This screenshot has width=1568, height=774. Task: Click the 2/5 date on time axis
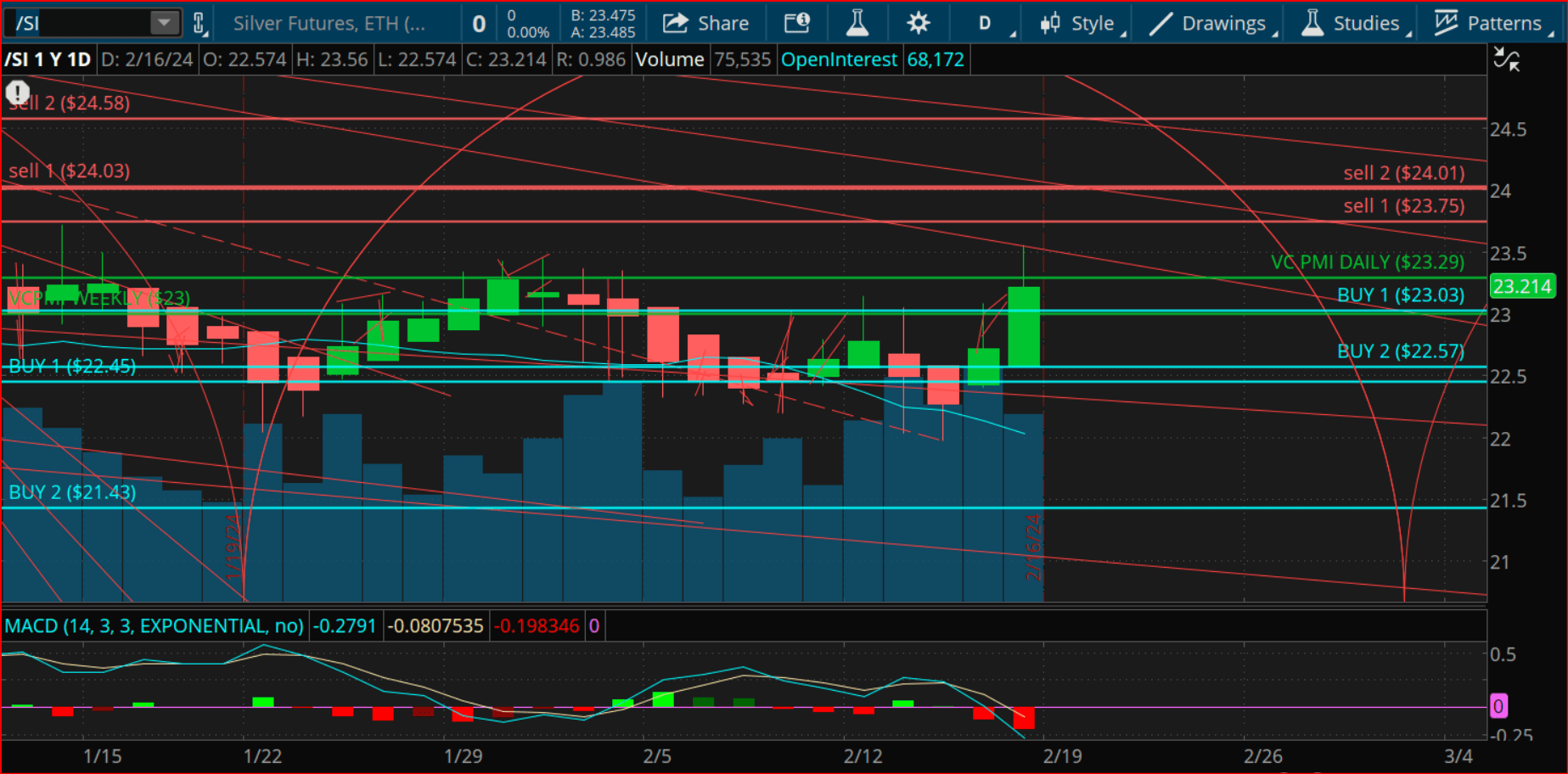pyautogui.click(x=657, y=756)
